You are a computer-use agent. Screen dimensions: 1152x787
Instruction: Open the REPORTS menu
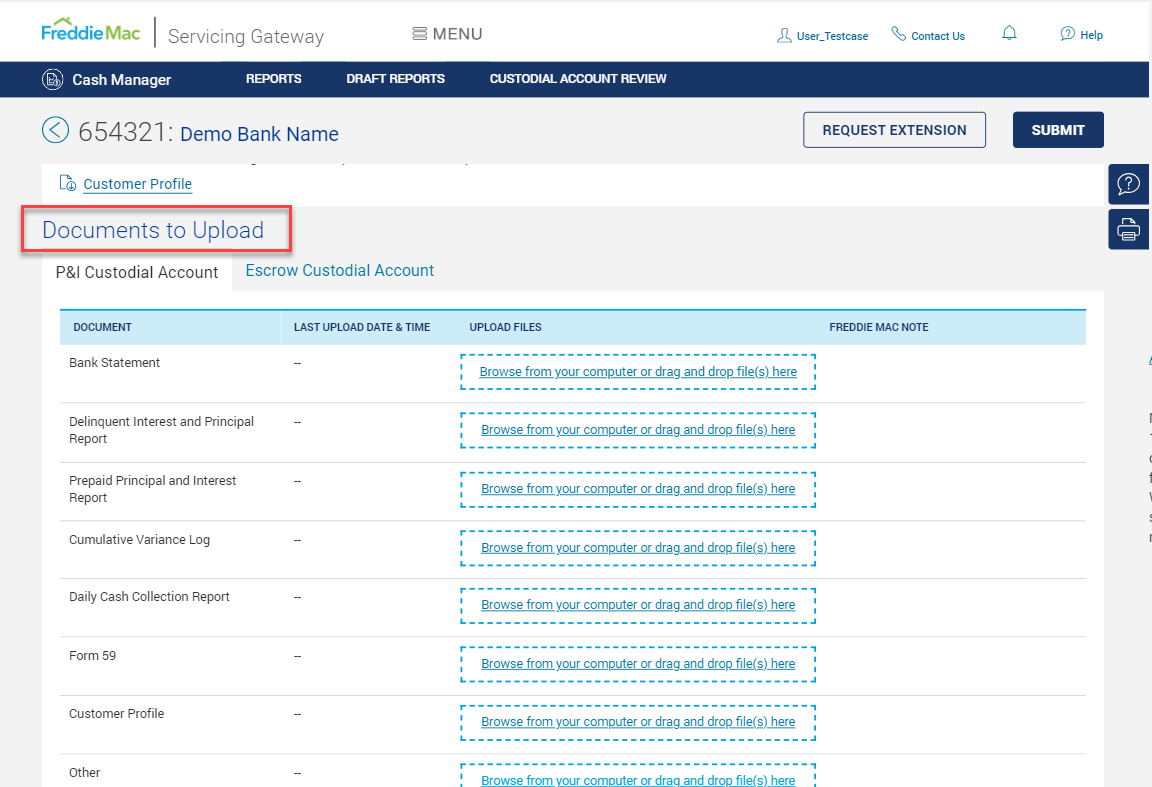[273, 78]
